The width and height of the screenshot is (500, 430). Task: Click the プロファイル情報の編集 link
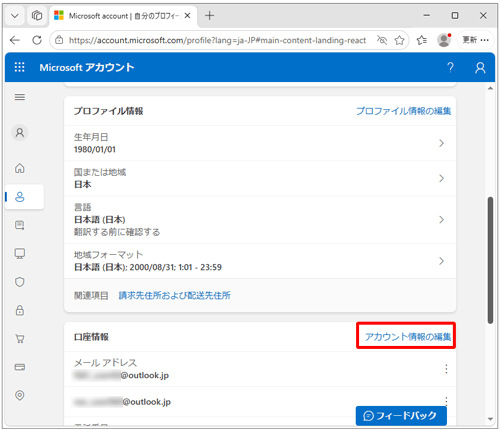click(x=403, y=111)
